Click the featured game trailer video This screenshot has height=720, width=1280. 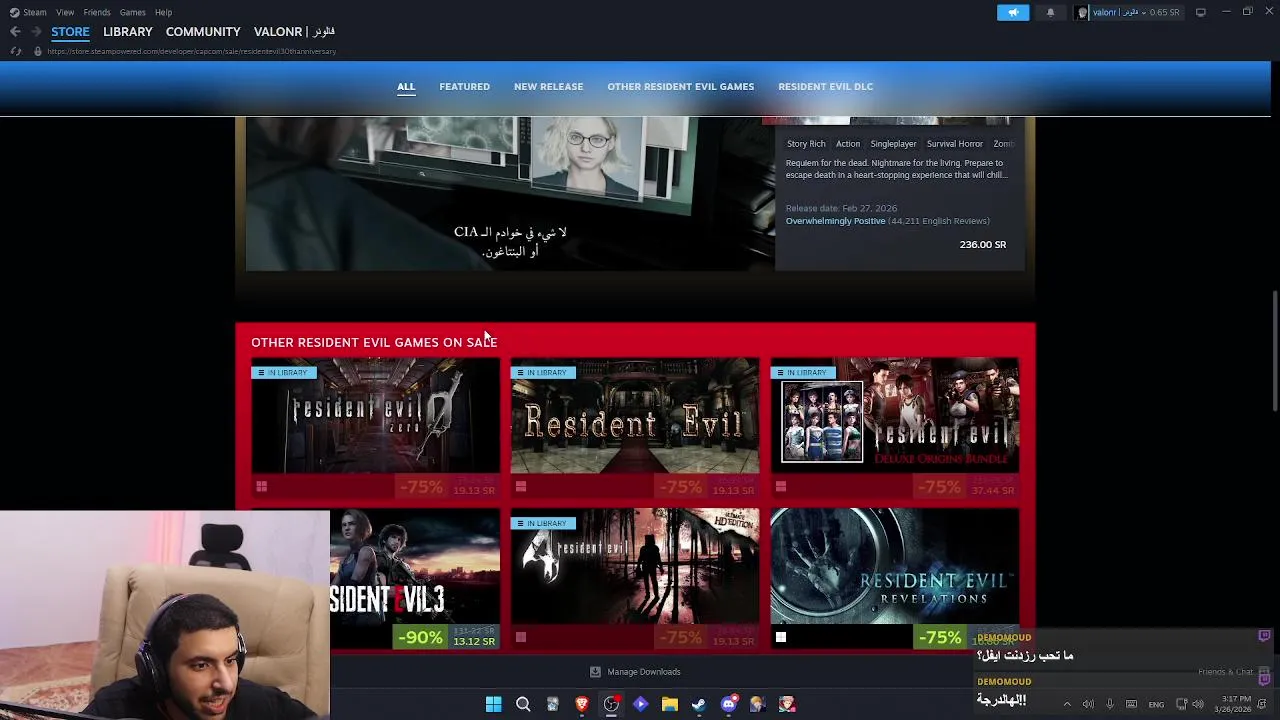[x=510, y=193]
